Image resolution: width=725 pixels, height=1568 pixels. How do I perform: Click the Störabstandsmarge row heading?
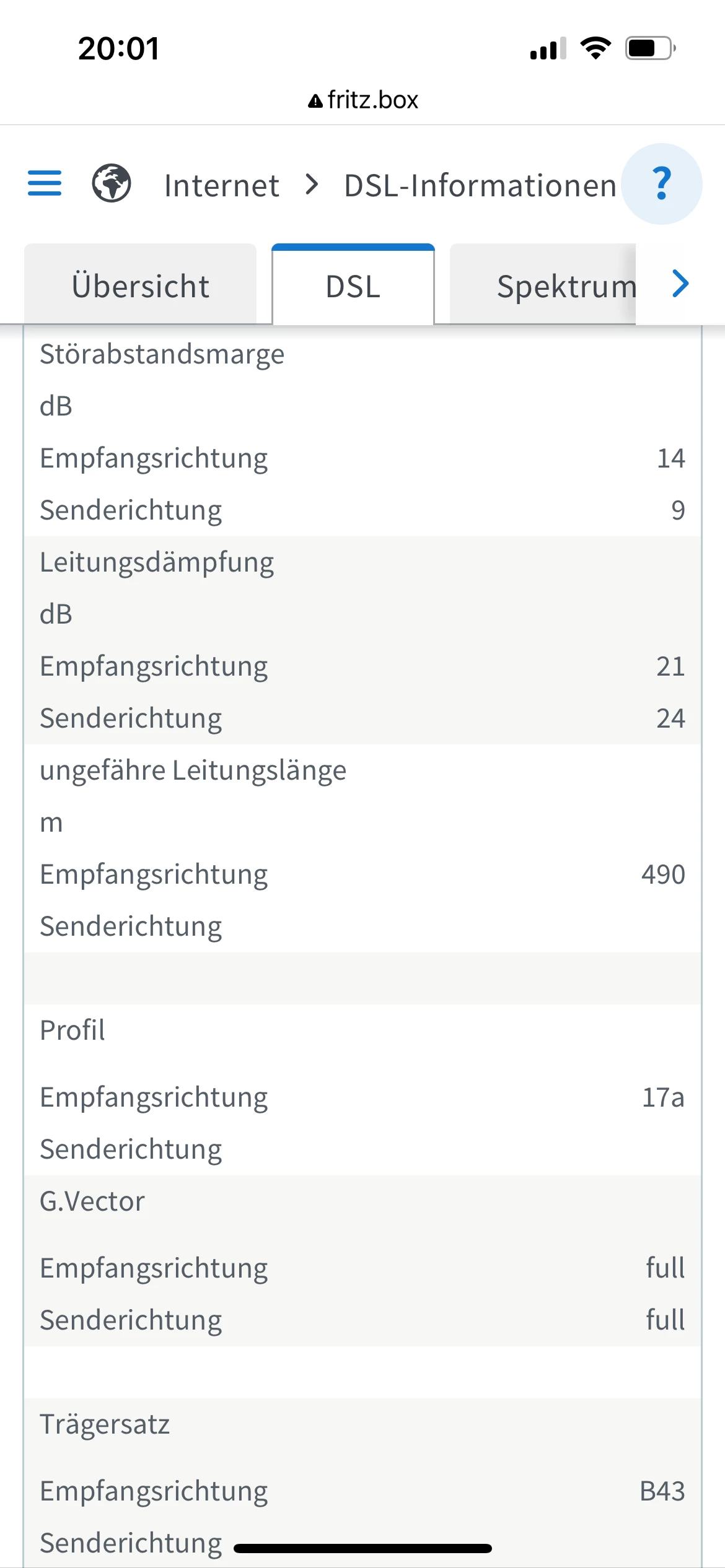162,354
